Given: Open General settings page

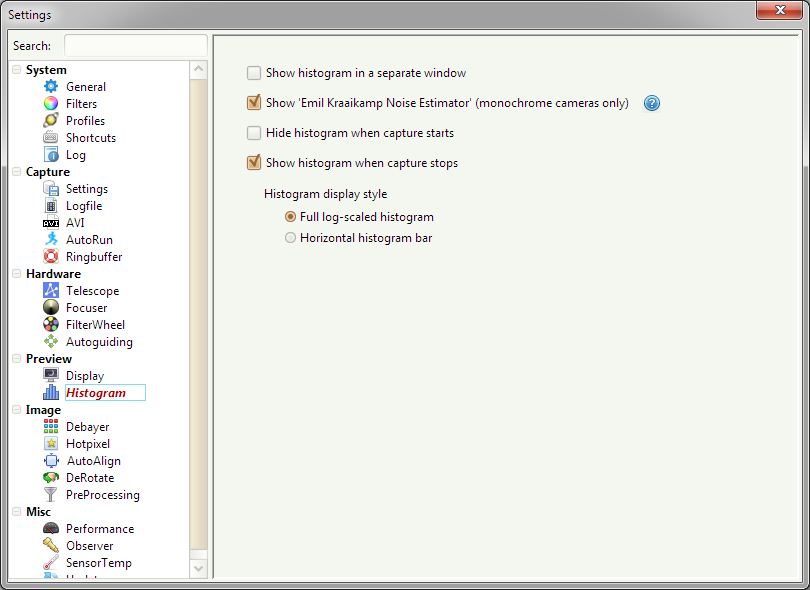Looking at the screenshot, I should coord(86,87).
